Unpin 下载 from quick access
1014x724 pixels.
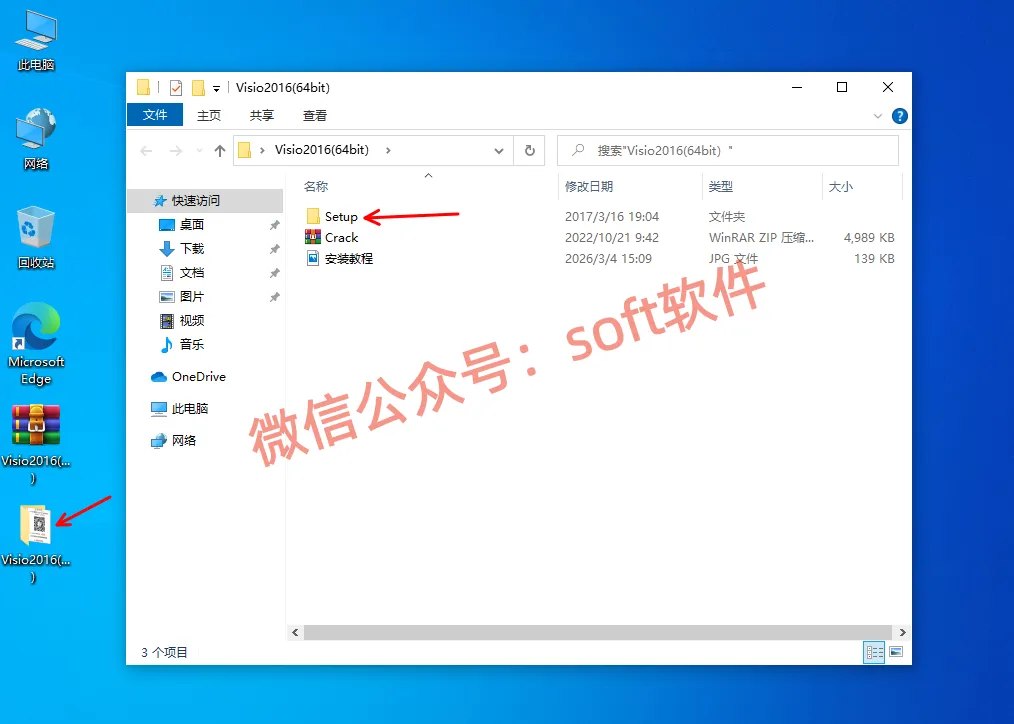point(275,249)
